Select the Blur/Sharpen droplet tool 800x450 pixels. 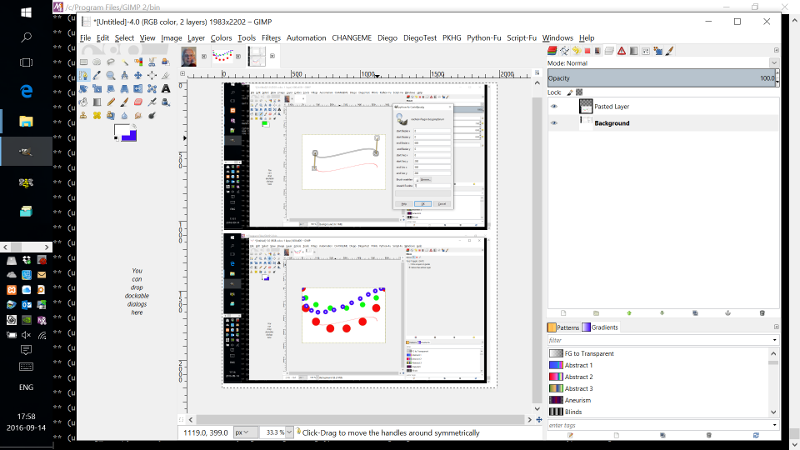[x=124, y=115]
